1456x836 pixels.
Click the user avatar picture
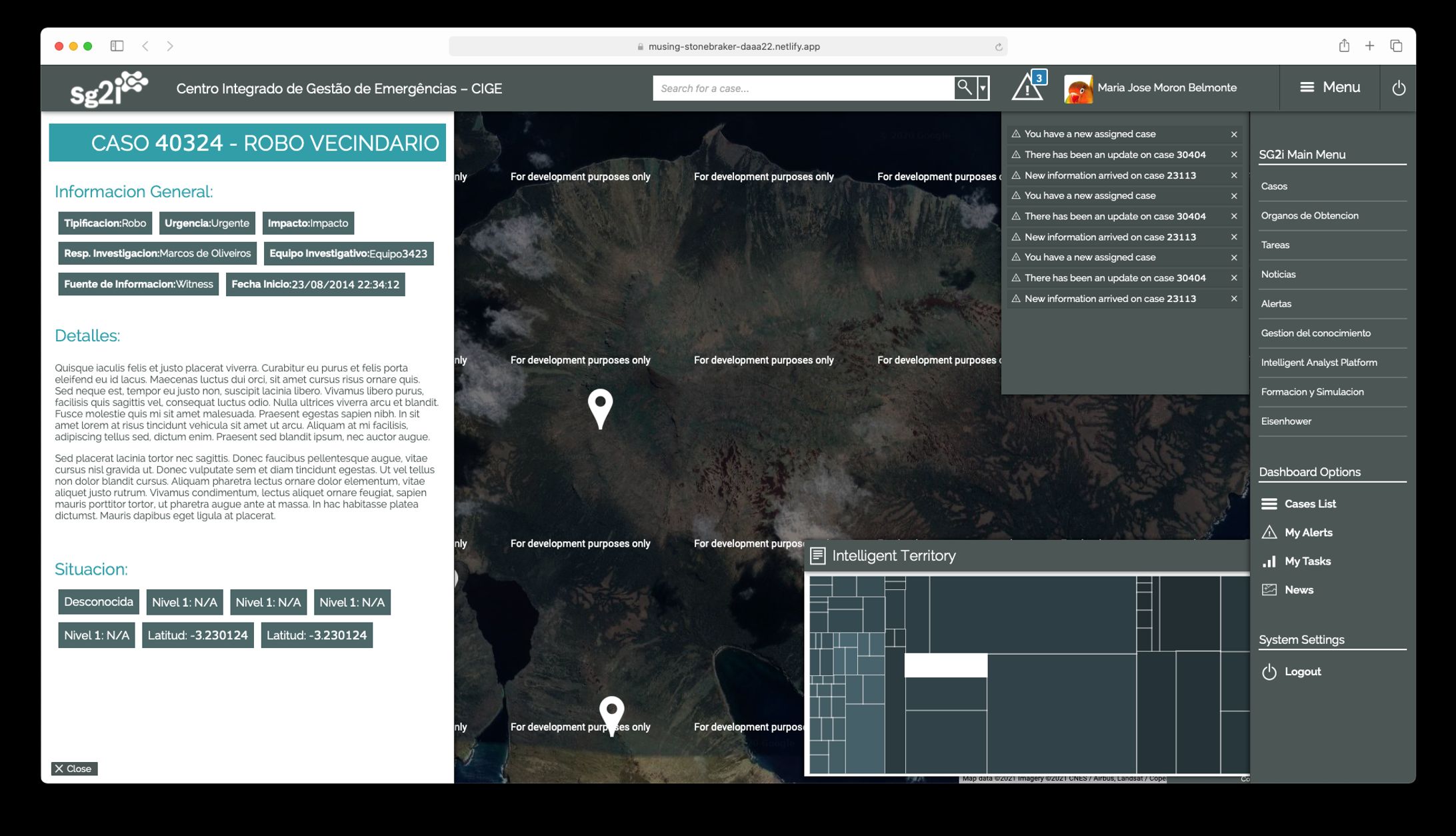1077,88
